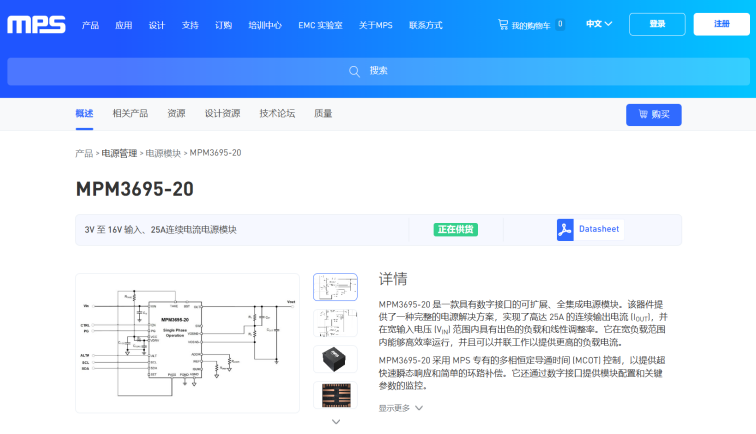756x434 pixels.
Task: Expand description with 显示更多
Action: click(400, 408)
